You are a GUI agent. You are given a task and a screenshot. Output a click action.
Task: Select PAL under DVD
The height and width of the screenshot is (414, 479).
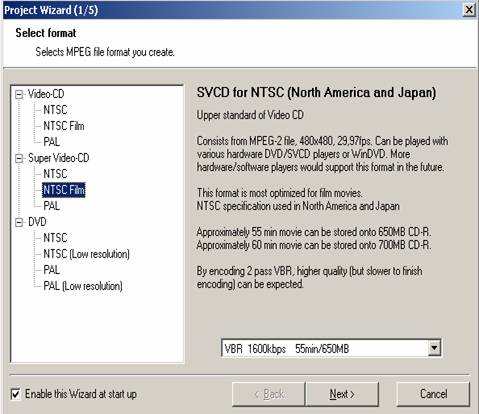tap(52, 270)
